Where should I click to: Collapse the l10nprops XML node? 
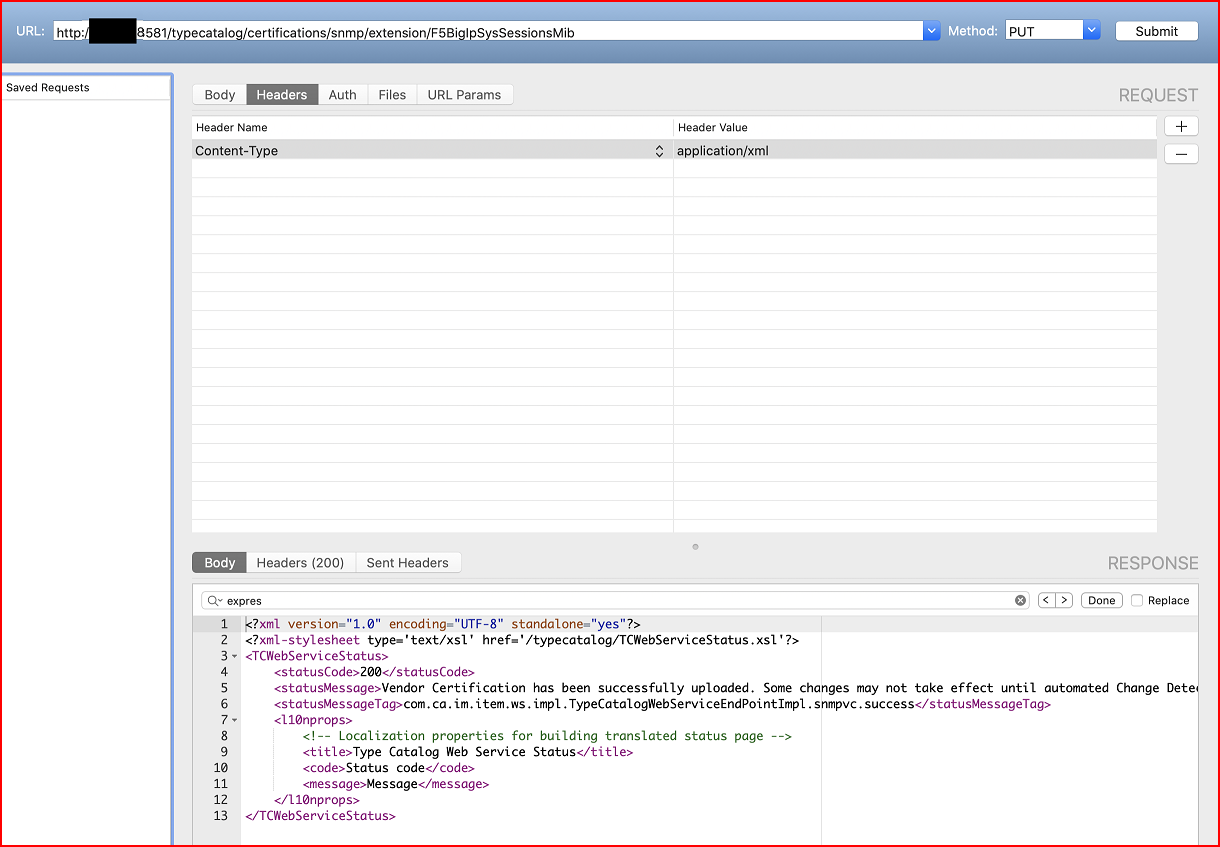click(x=234, y=720)
